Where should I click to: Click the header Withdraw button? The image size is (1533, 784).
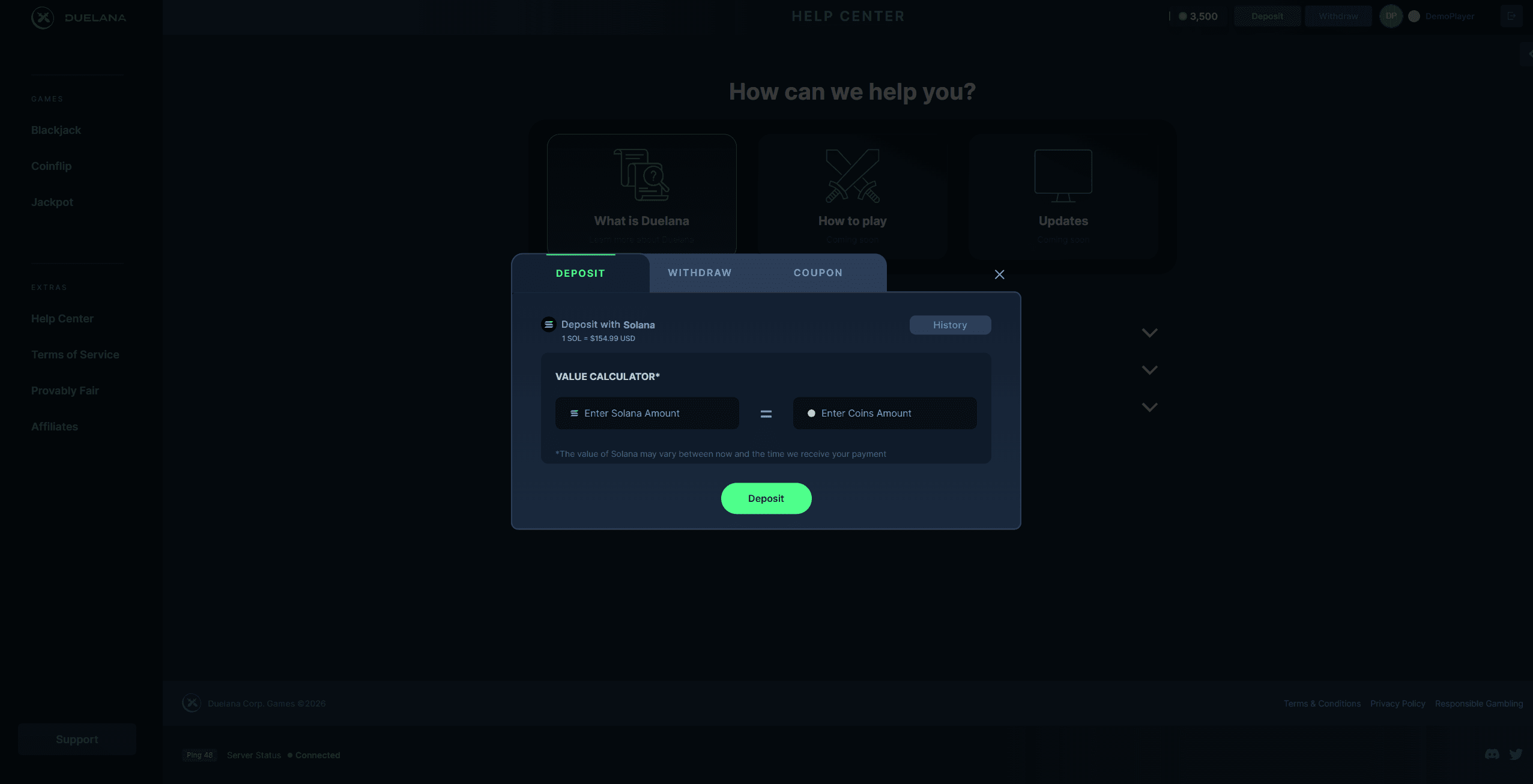click(1338, 16)
